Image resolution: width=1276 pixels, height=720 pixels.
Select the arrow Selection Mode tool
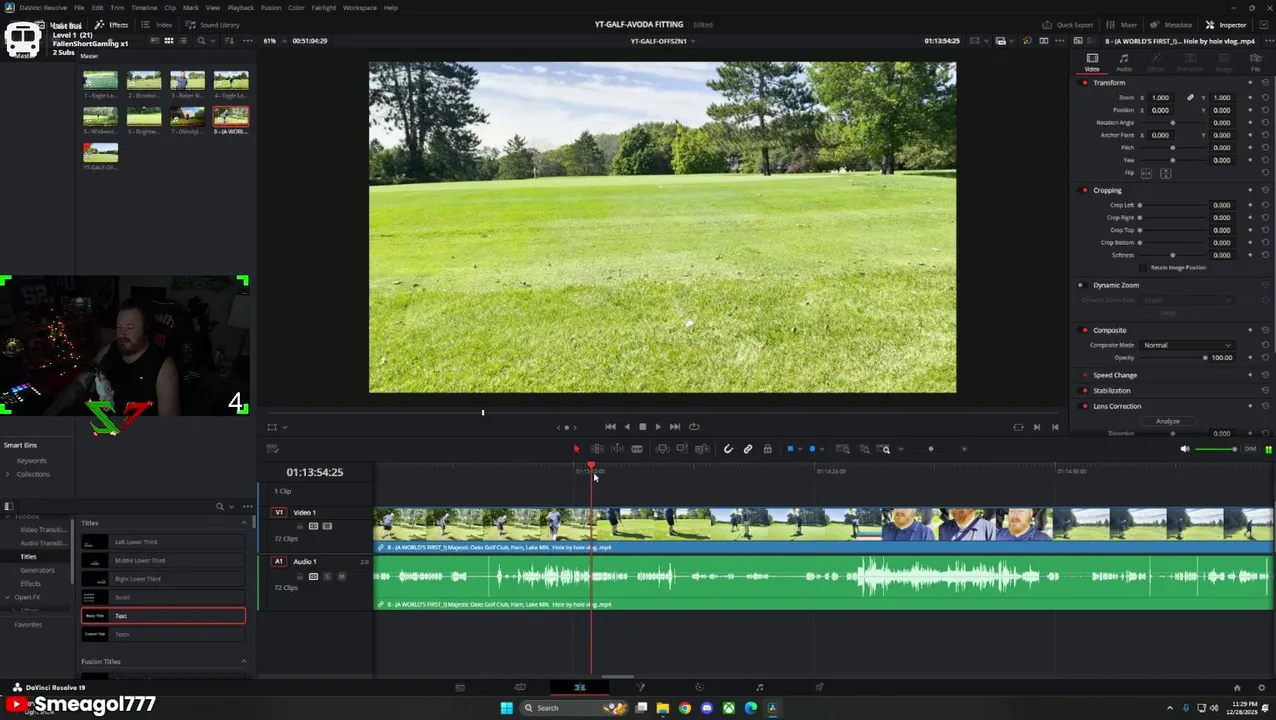click(576, 449)
